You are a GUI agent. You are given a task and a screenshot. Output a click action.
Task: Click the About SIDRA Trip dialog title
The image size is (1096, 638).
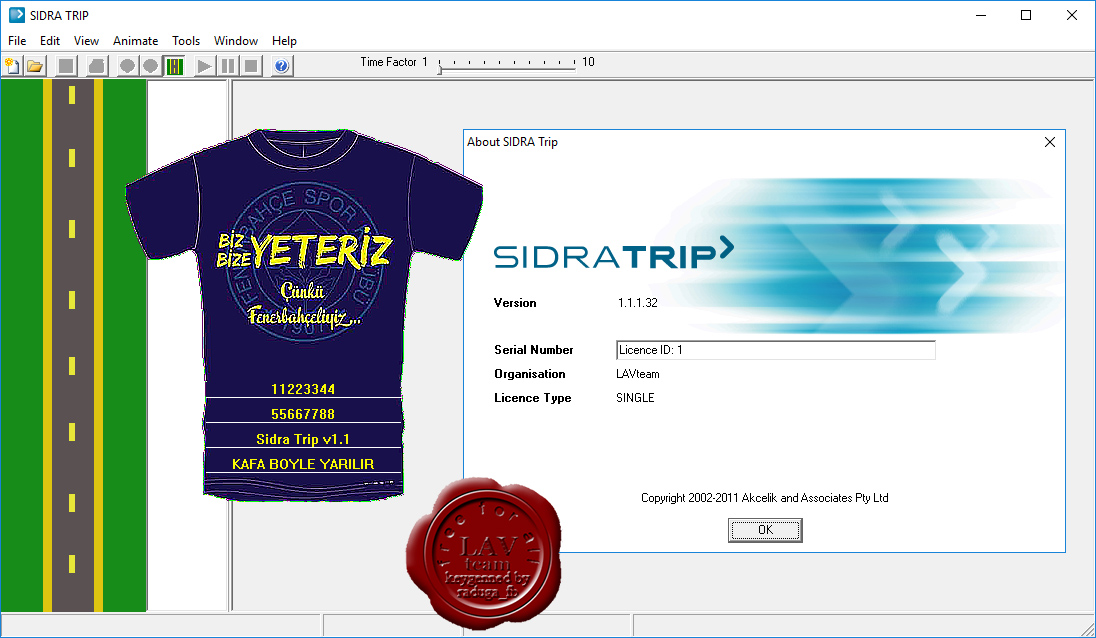pyautogui.click(x=512, y=142)
